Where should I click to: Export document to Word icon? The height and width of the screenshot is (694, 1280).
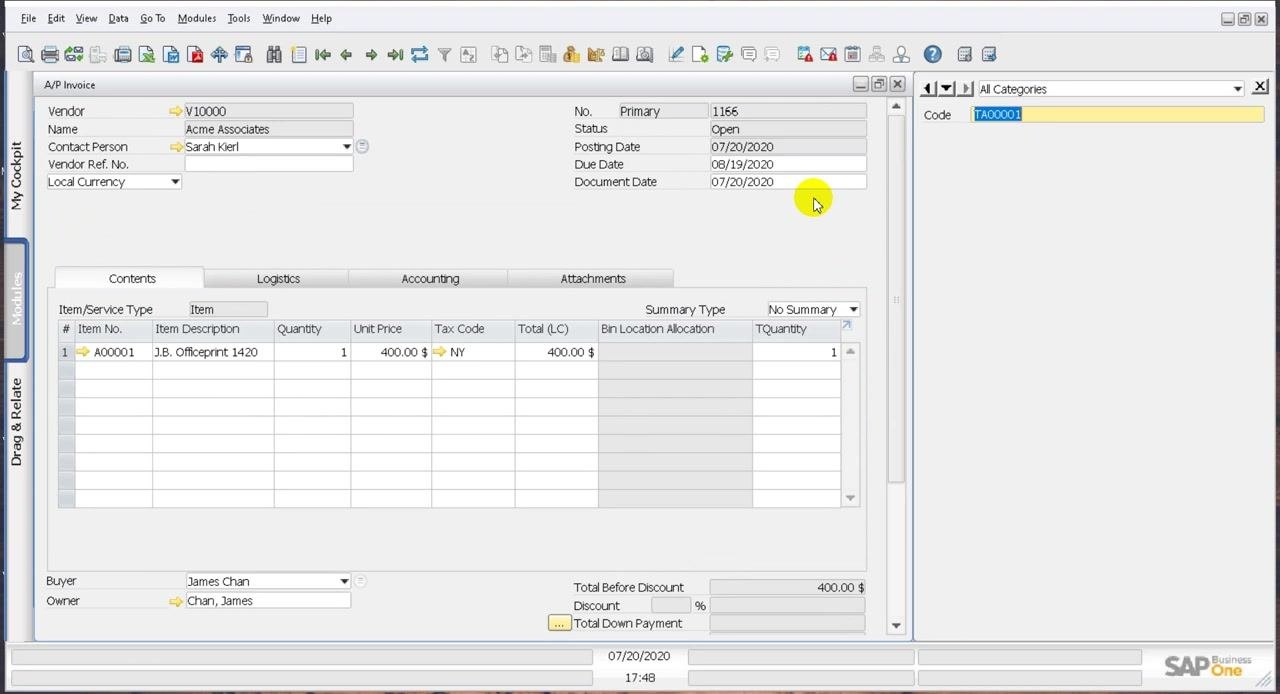point(171,55)
